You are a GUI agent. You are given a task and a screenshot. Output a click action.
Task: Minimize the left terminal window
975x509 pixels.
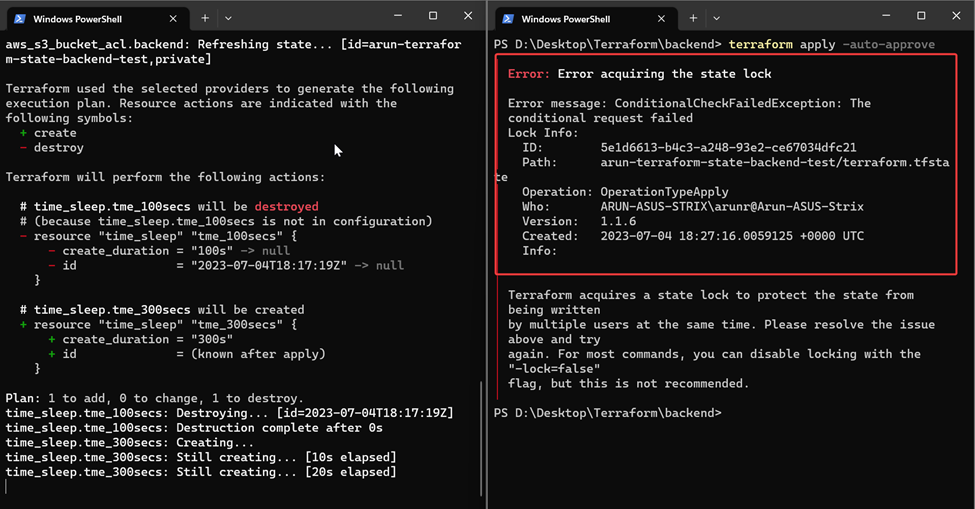[398, 16]
